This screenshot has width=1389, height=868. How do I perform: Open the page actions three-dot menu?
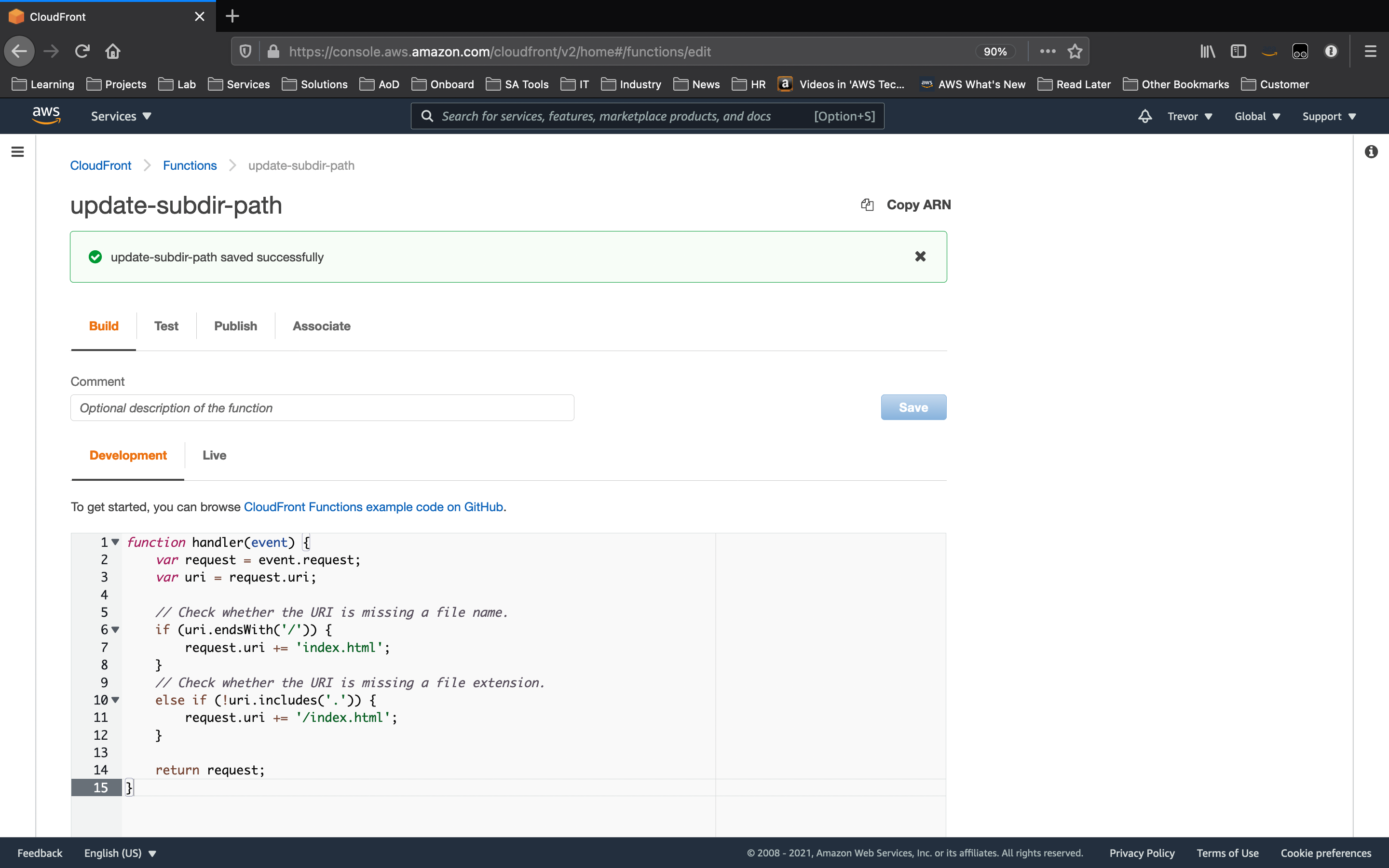click(1048, 51)
